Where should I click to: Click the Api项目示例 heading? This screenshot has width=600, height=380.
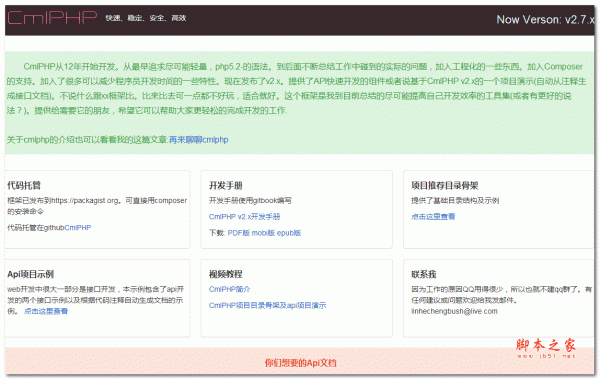pyautogui.click(x=30, y=274)
